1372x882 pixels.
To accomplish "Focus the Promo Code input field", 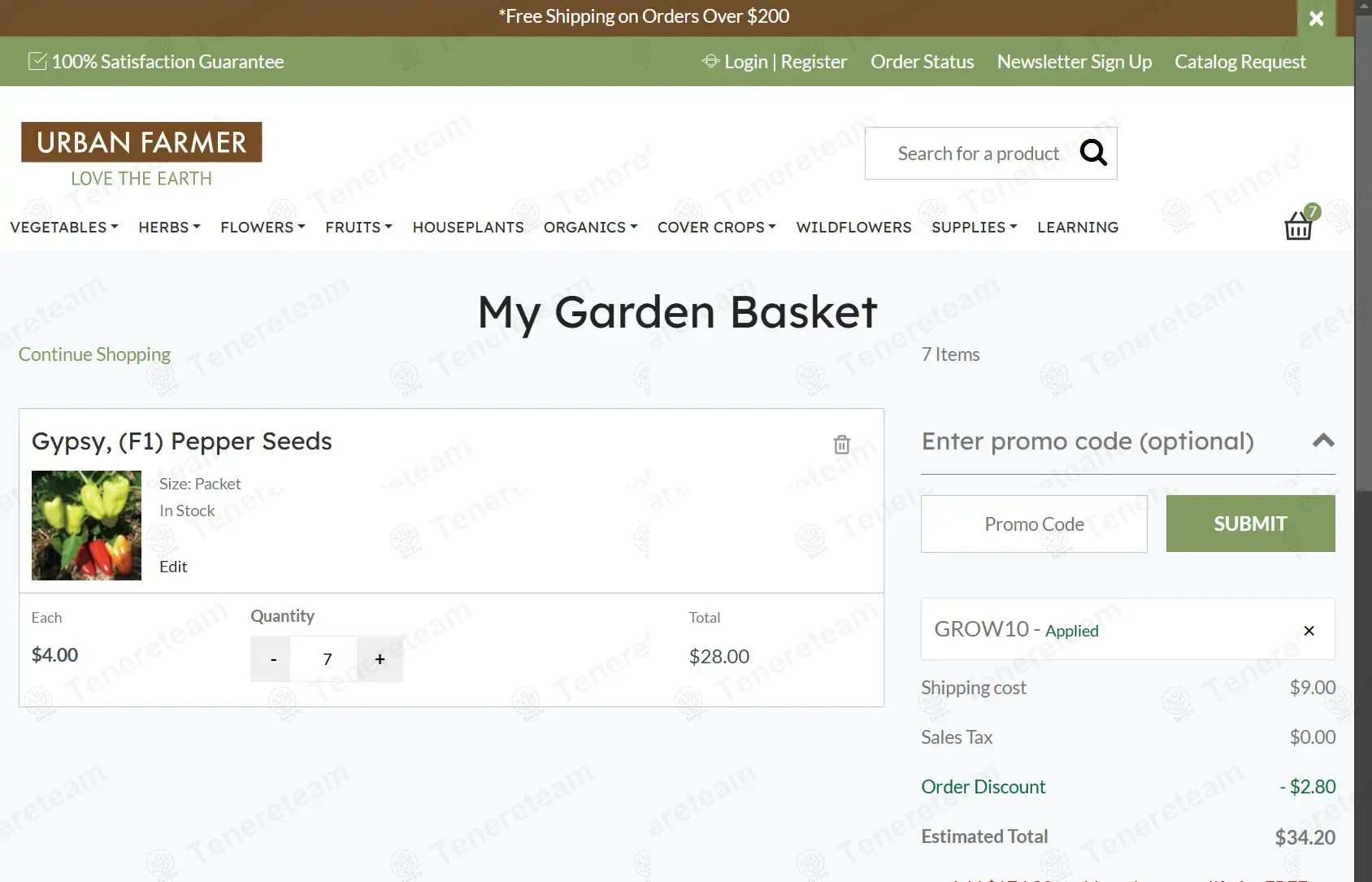I will click(1034, 524).
